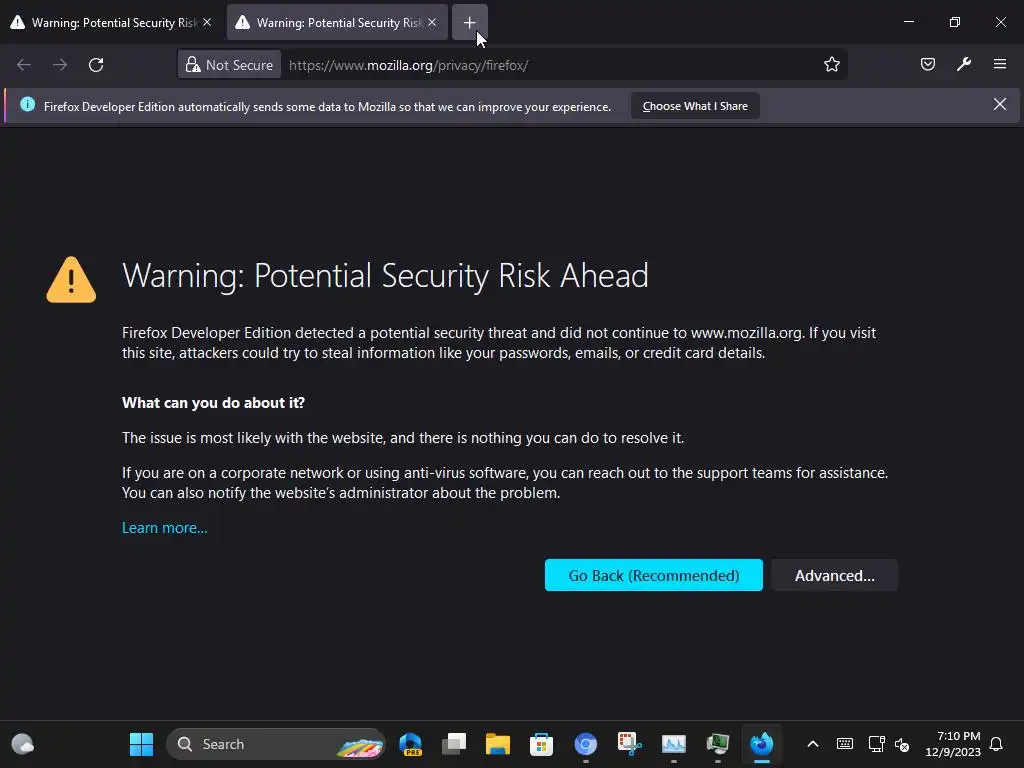This screenshot has height=768, width=1024.
Task: Switch to the performance monitor graph app
Action: coord(673,744)
